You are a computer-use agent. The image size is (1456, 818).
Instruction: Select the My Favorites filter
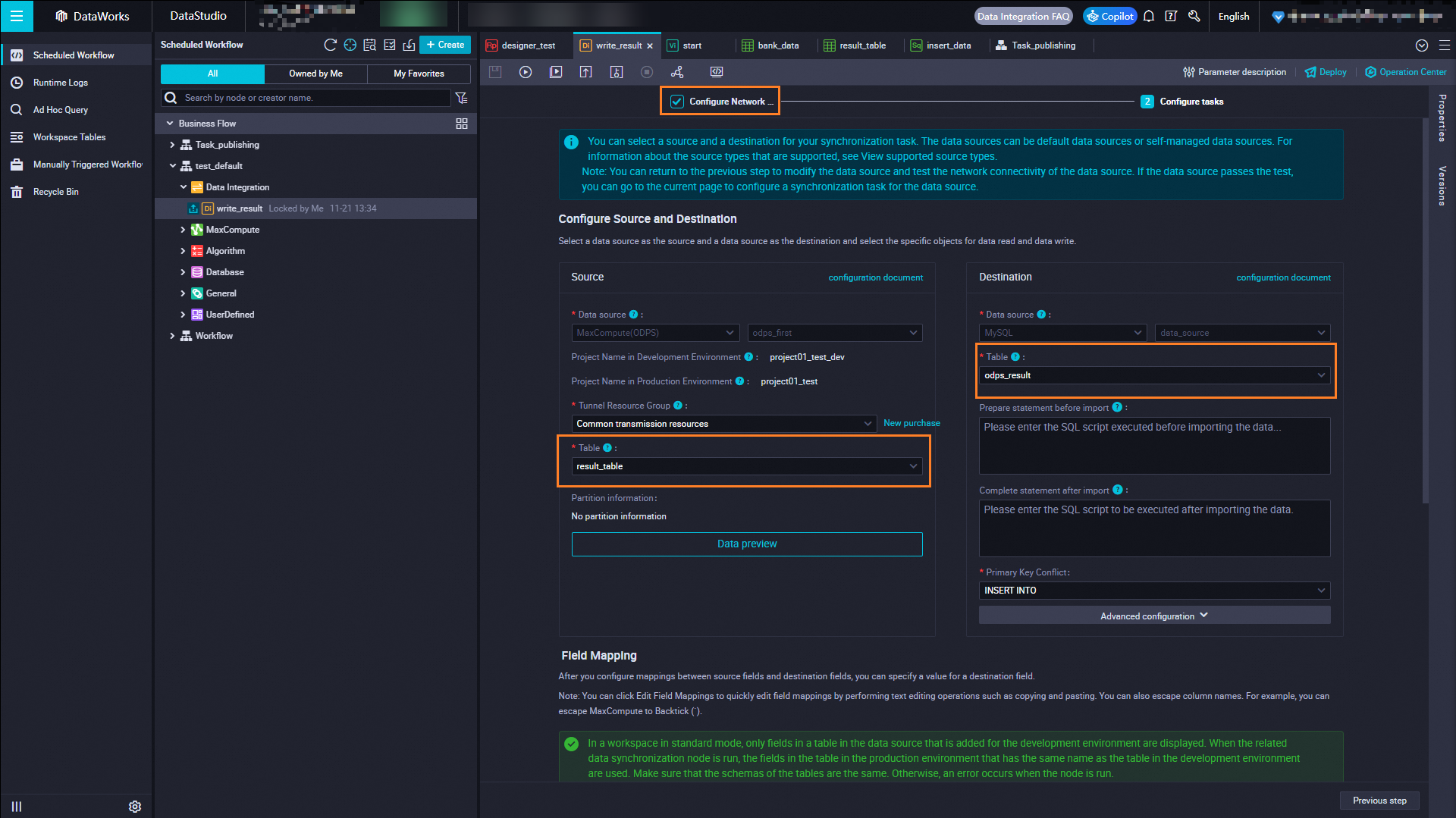pos(419,74)
